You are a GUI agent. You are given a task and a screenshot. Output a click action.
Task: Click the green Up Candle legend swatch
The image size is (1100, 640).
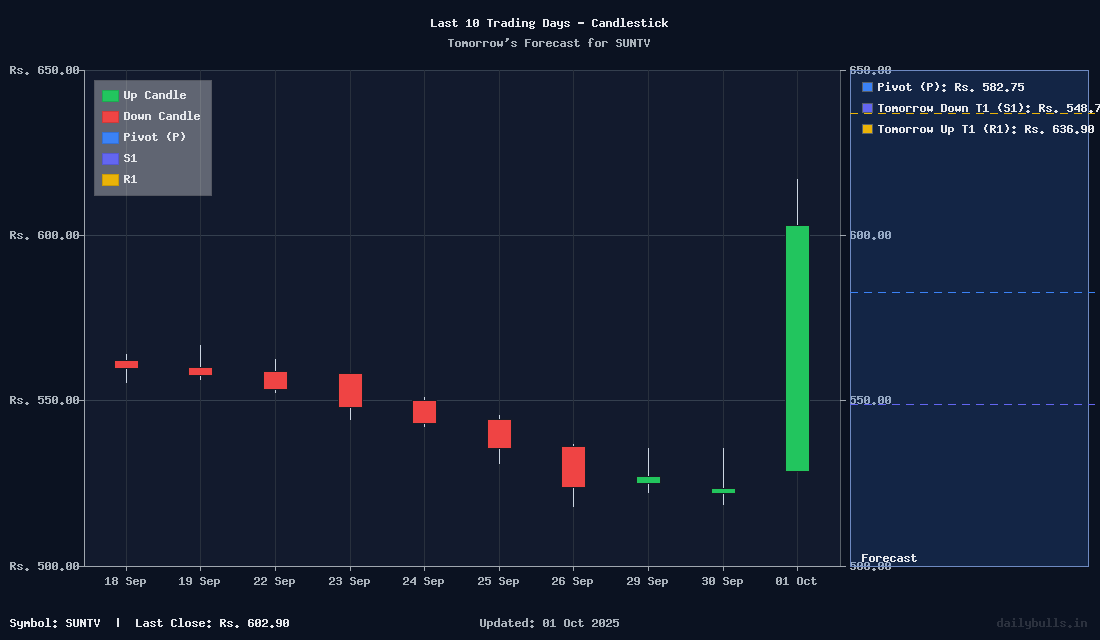(110, 96)
